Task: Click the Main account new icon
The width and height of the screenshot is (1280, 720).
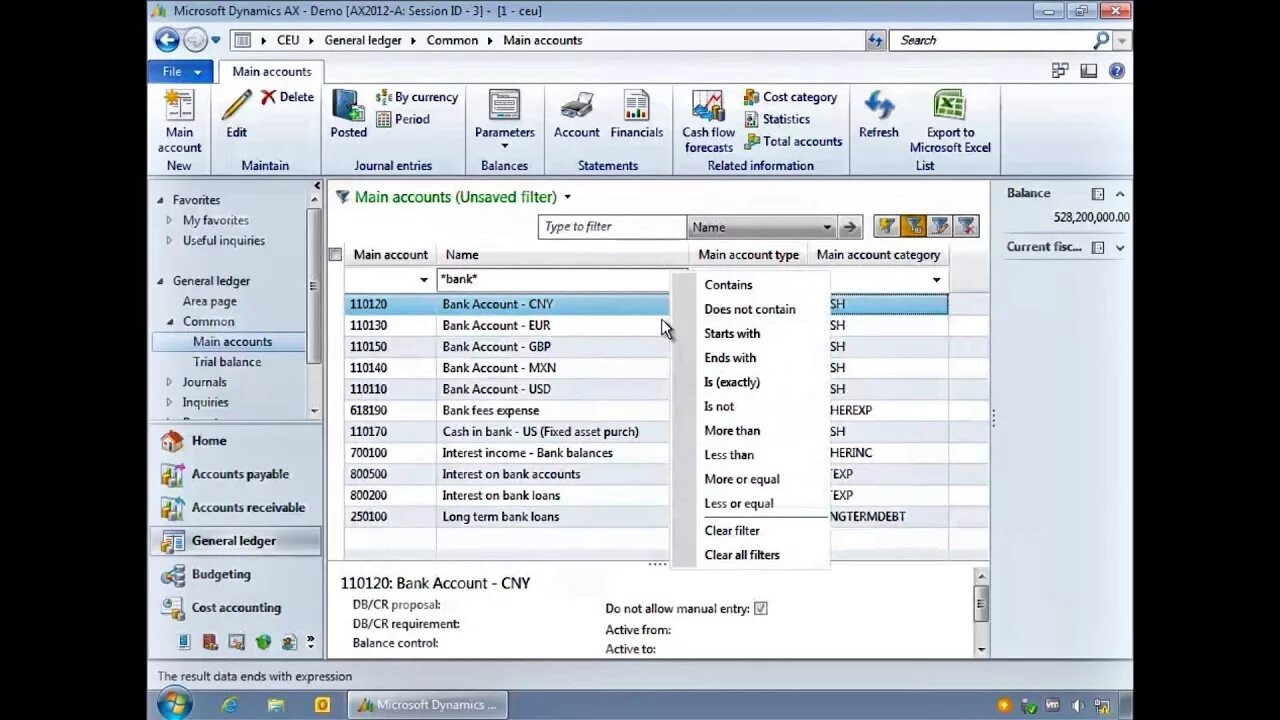Action: (x=179, y=106)
